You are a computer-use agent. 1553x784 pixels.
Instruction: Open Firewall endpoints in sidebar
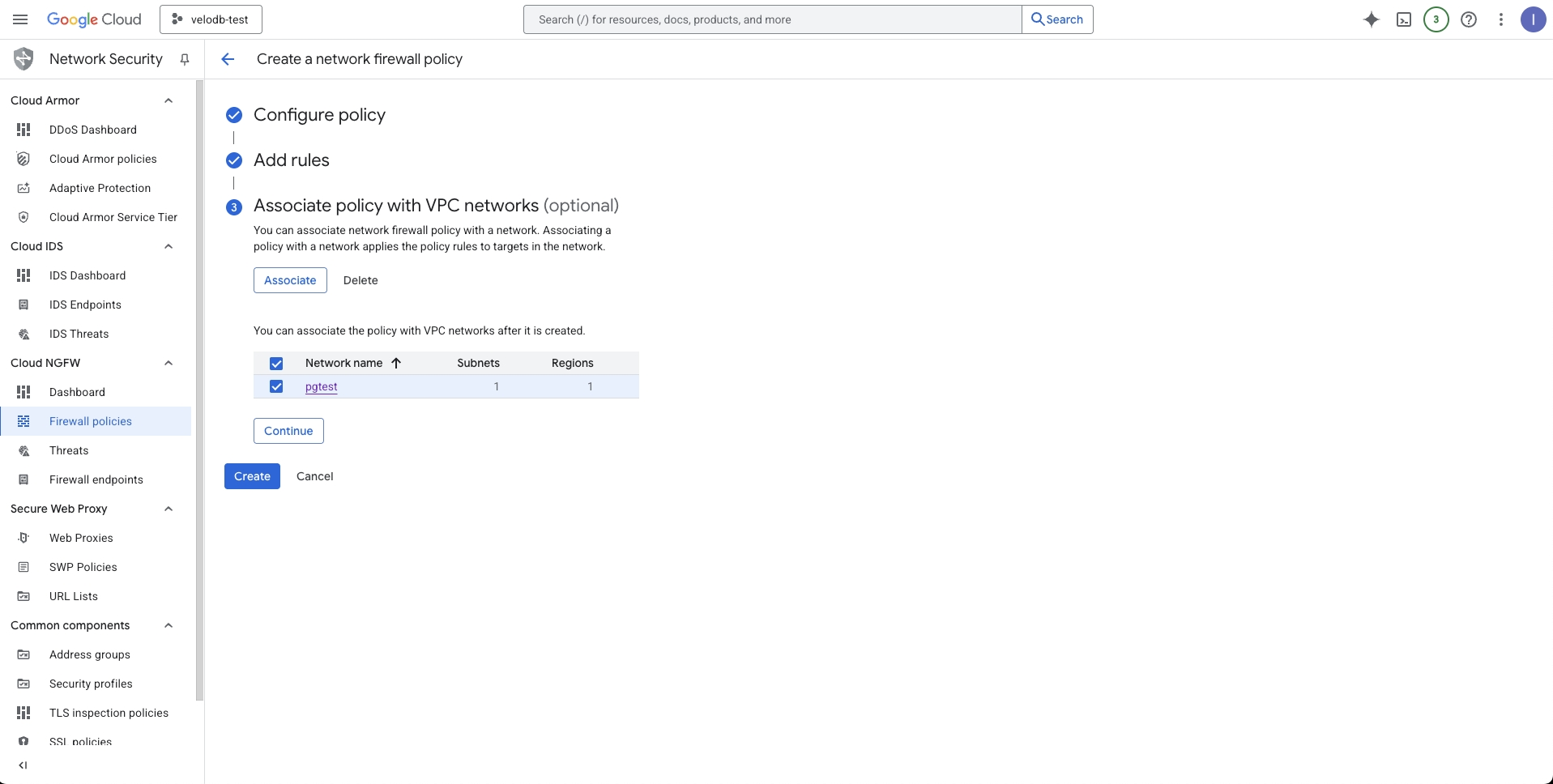96,479
